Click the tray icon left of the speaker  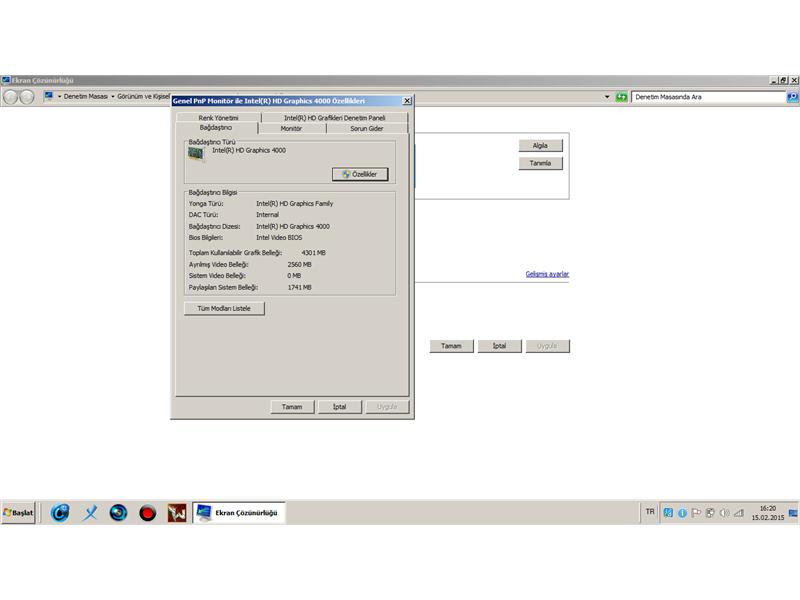tap(710, 513)
